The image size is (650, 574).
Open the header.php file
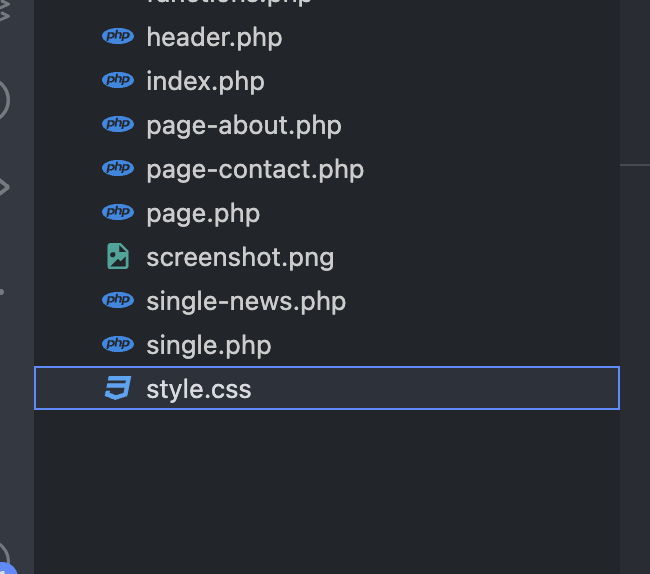214,38
